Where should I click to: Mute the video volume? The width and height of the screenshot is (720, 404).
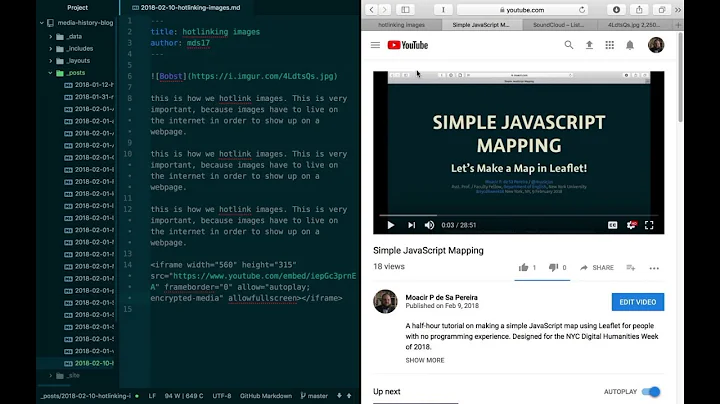[429, 225]
